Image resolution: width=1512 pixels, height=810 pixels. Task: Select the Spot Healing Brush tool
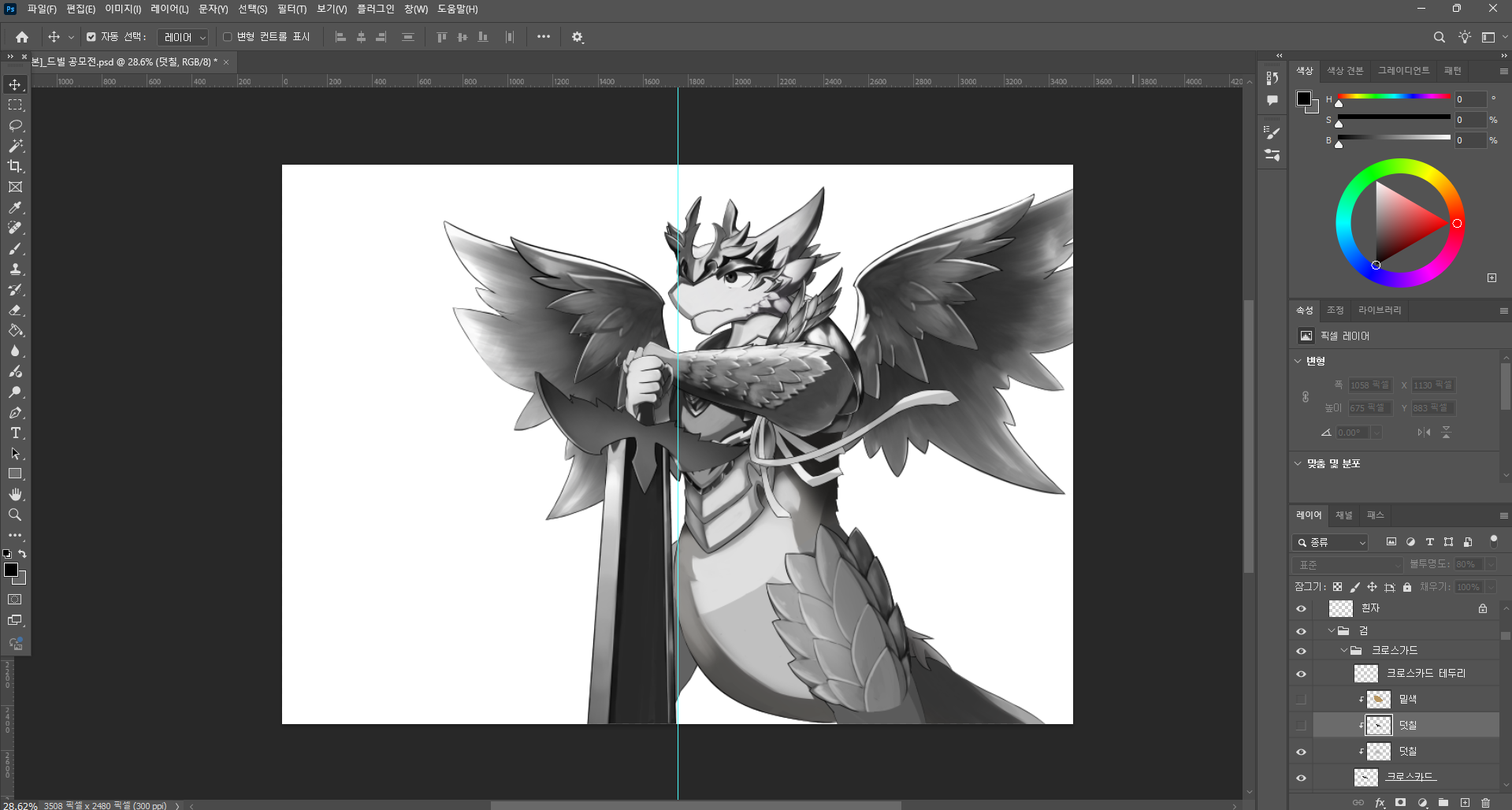coord(15,228)
